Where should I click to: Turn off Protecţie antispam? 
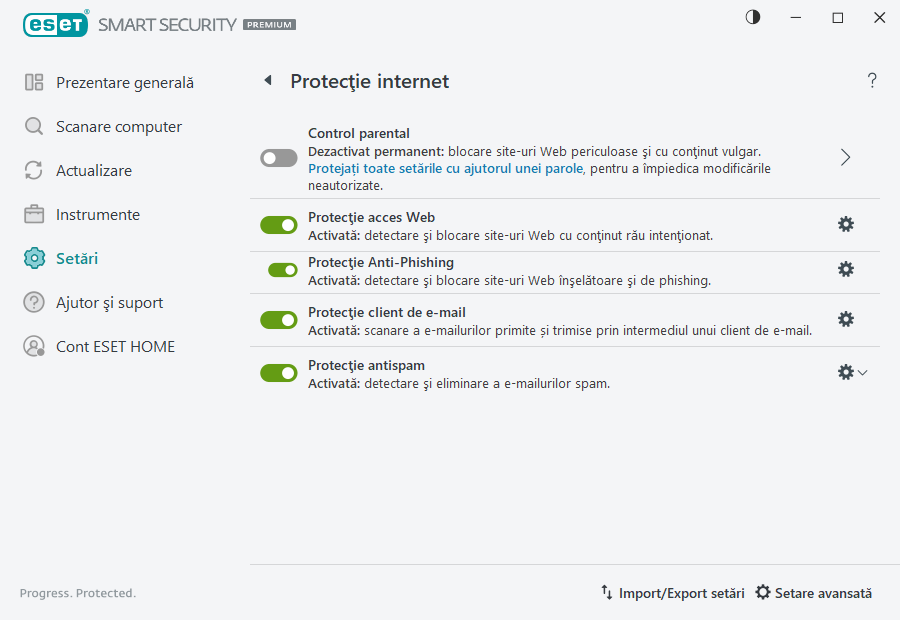(278, 372)
